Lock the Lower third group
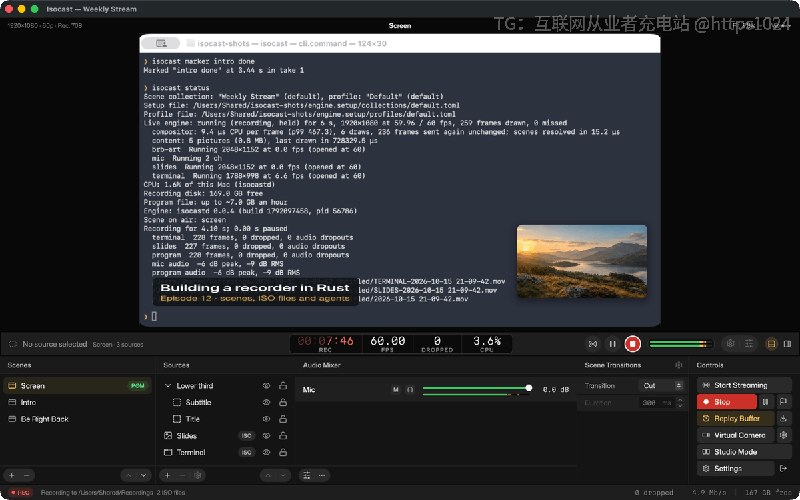Image resolution: width=800 pixels, height=500 pixels. 283,386
